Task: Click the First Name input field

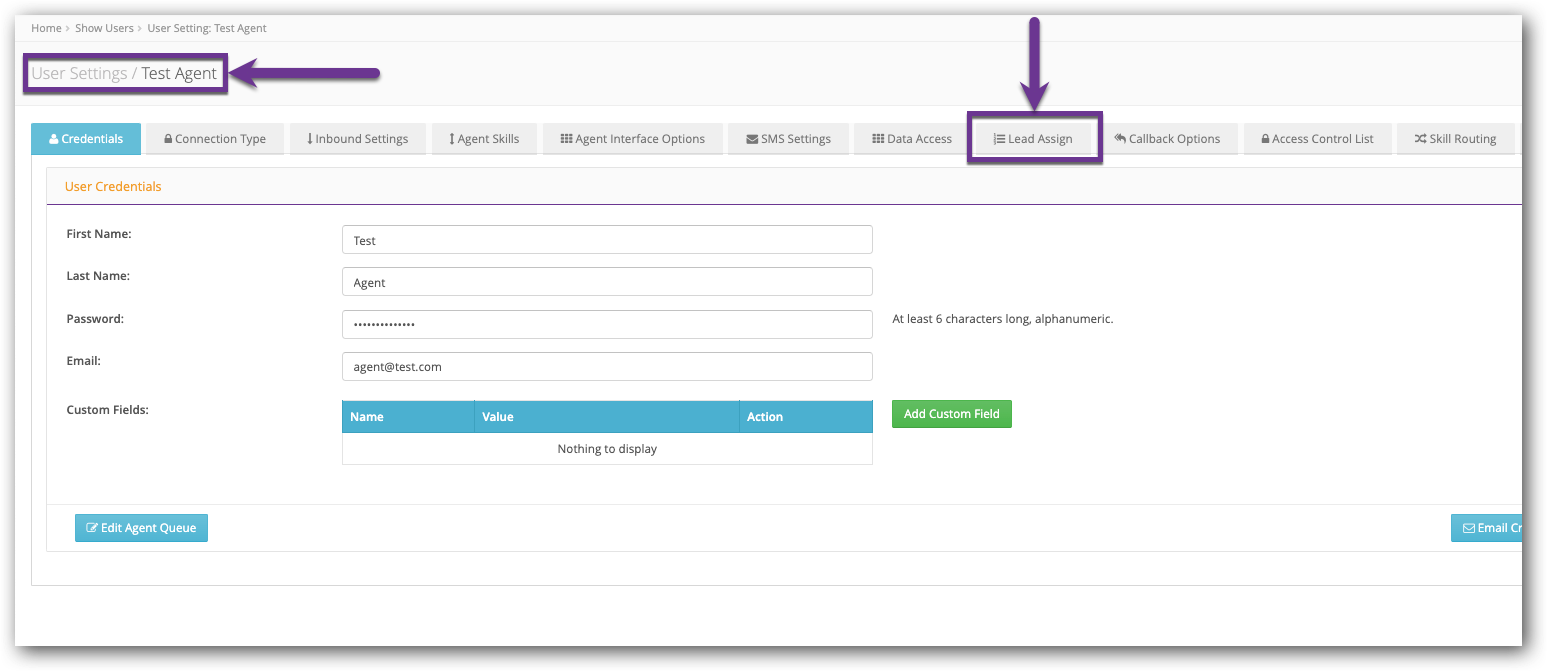Action: point(607,239)
